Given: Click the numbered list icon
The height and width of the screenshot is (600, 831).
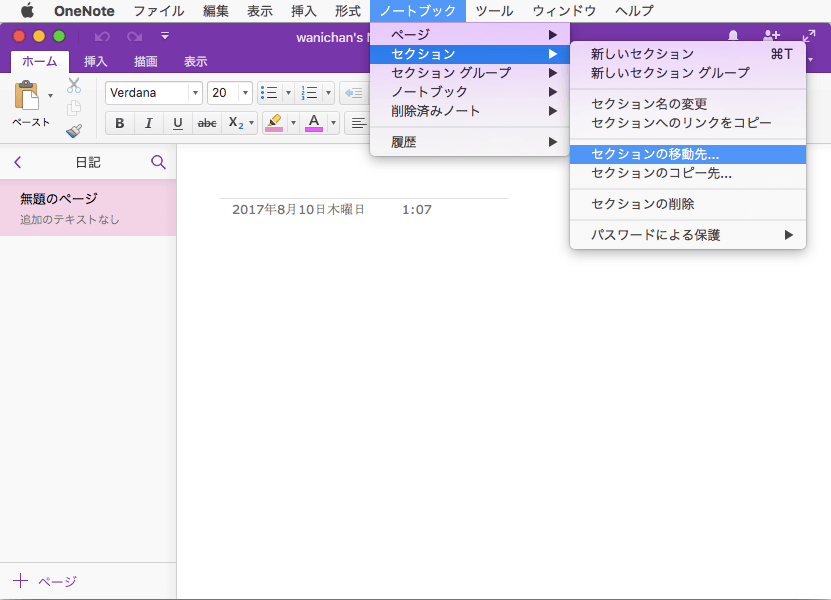Looking at the screenshot, I should click(310, 93).
